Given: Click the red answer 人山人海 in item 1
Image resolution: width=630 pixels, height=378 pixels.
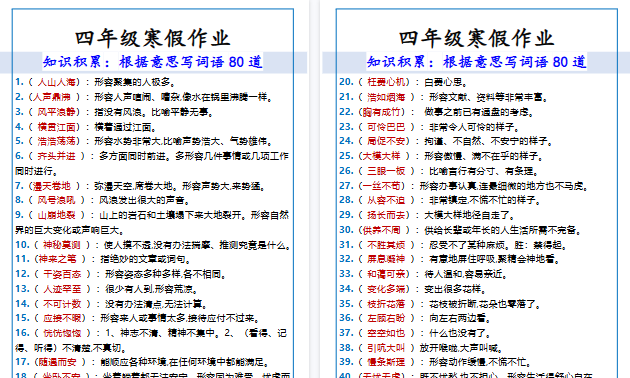Looking at the screenshot, I should coord(56,82).
